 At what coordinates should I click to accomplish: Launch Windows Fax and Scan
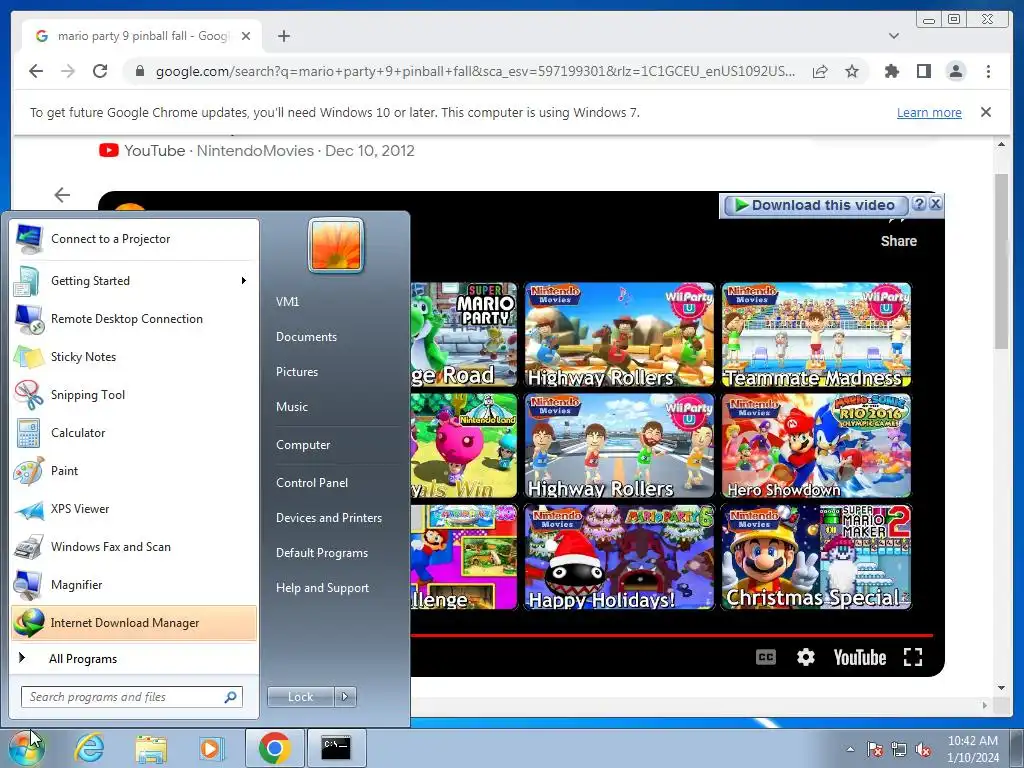click(134, 547)
